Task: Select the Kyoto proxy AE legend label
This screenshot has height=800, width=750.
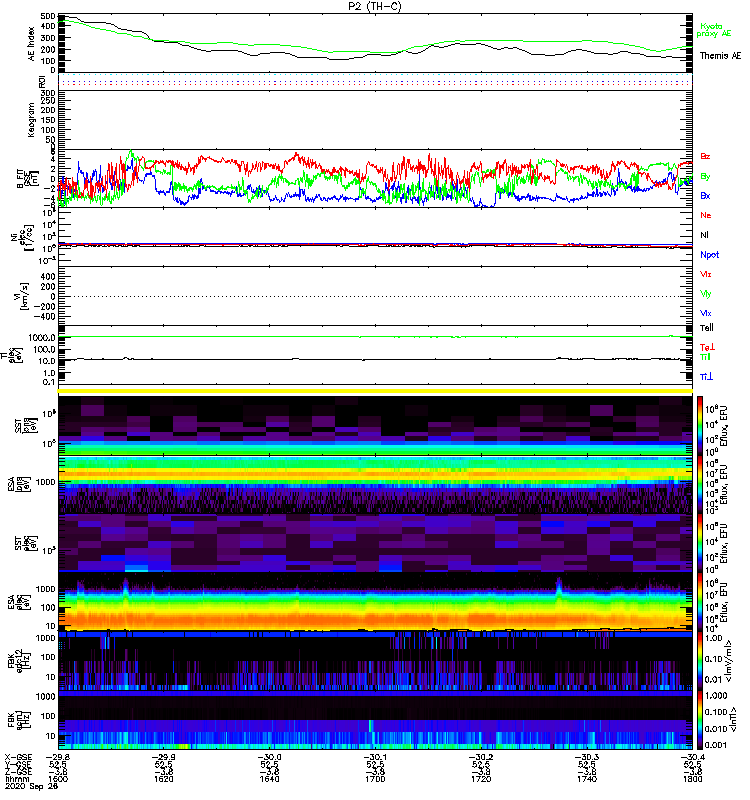Action: click(x=714, y=30)
